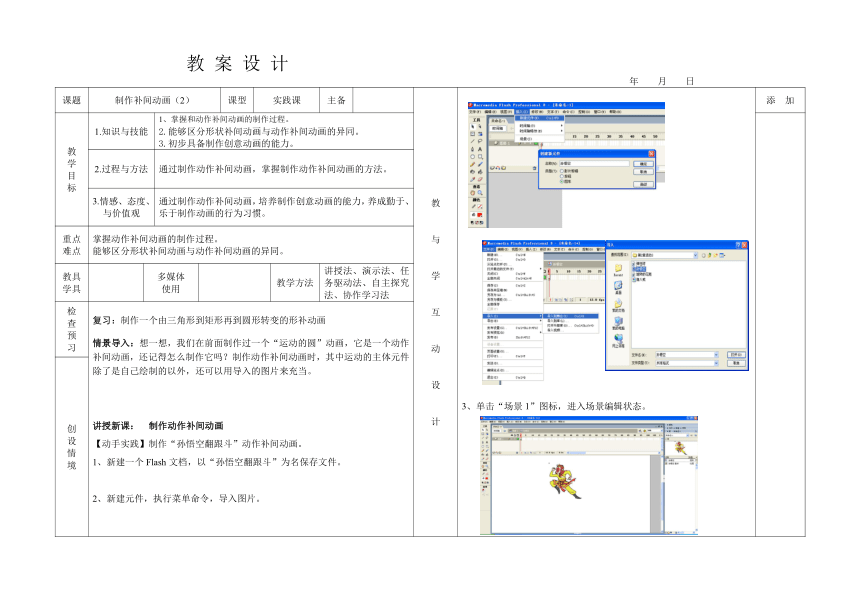The width and height of the screenshot is (860, 589).
Task: Click the 2.过程与方法 cell
Action: click(121, 169)
